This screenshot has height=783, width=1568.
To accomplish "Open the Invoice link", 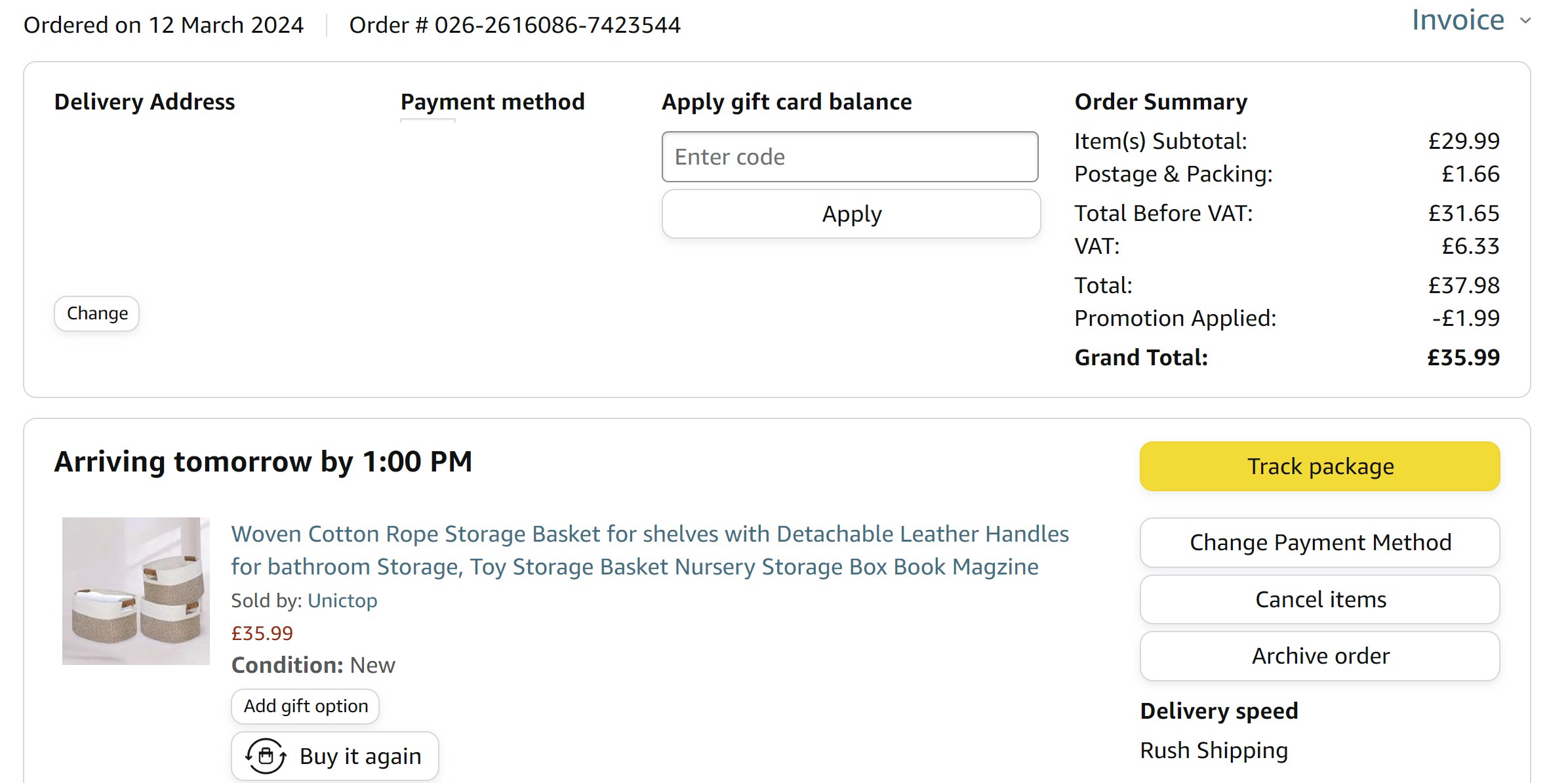I will coord(1457,20).
